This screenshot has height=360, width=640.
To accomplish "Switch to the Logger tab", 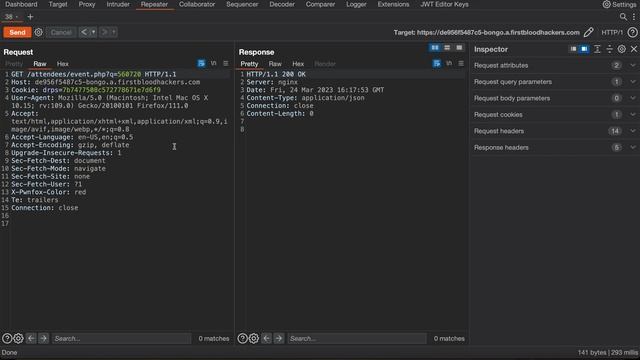I will [x=356, y=4].
